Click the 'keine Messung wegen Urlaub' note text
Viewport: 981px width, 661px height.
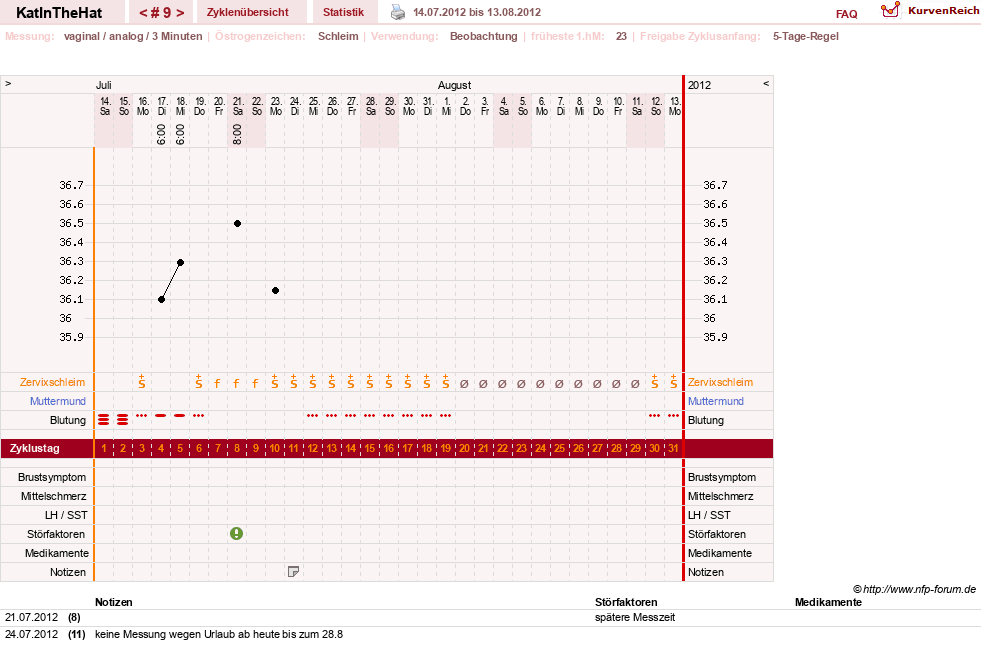[x=219, y=634]
